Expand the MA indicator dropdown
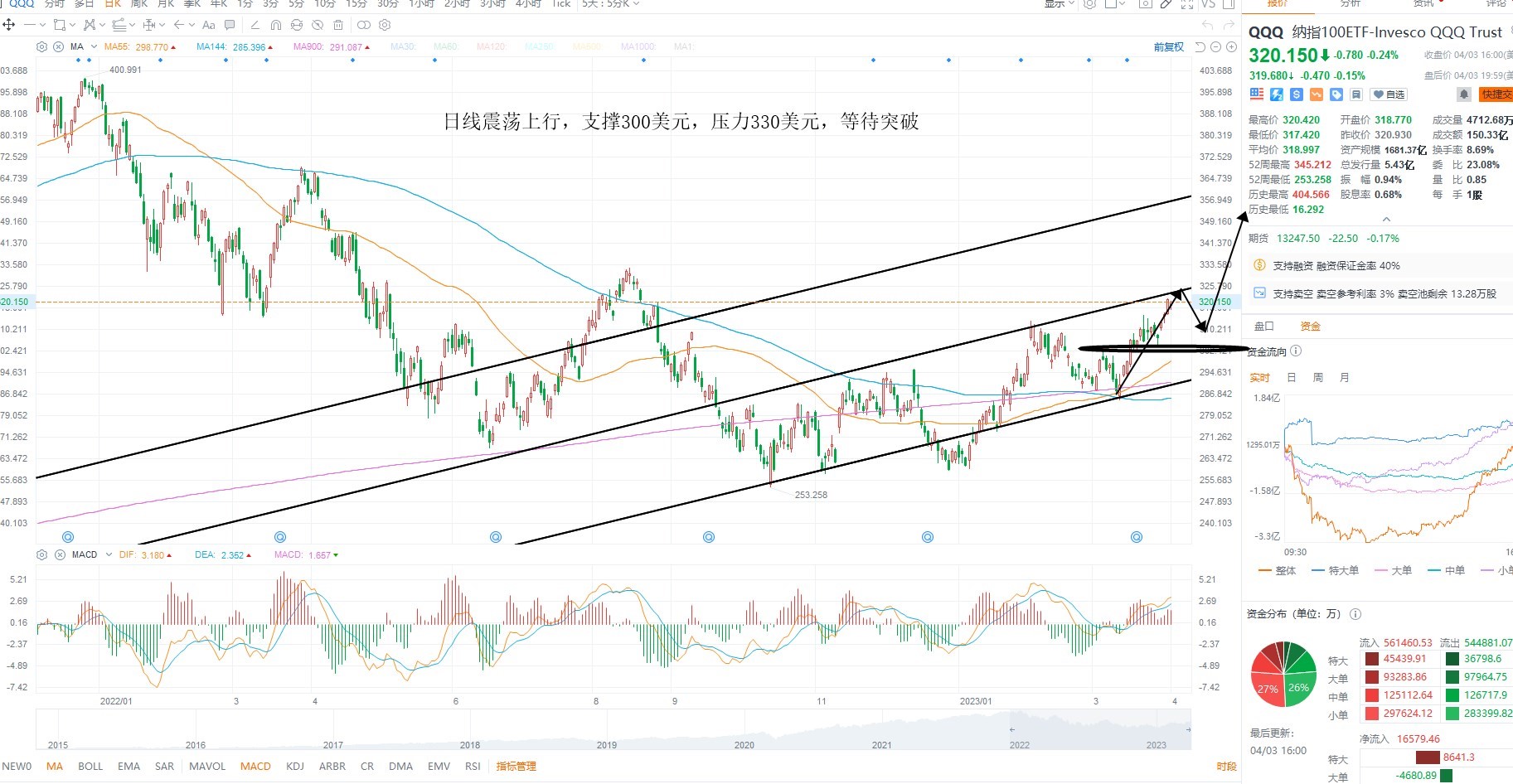Screen dimensions: 1513x784 coord(94,47)
